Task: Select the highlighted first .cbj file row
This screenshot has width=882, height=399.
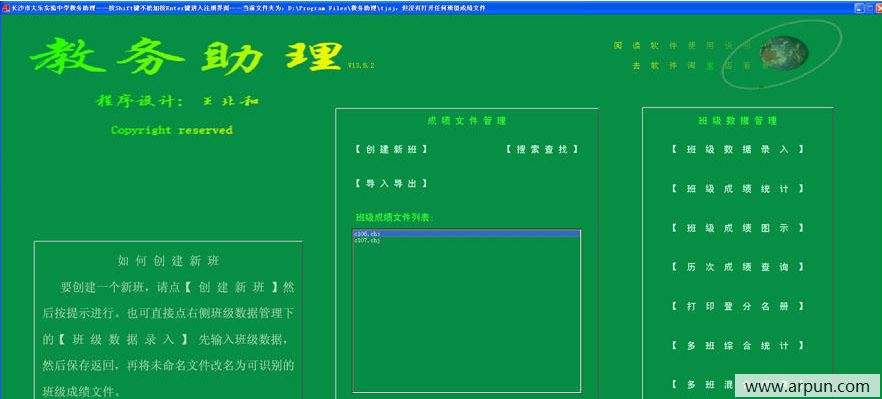Action: click(466, 234)
